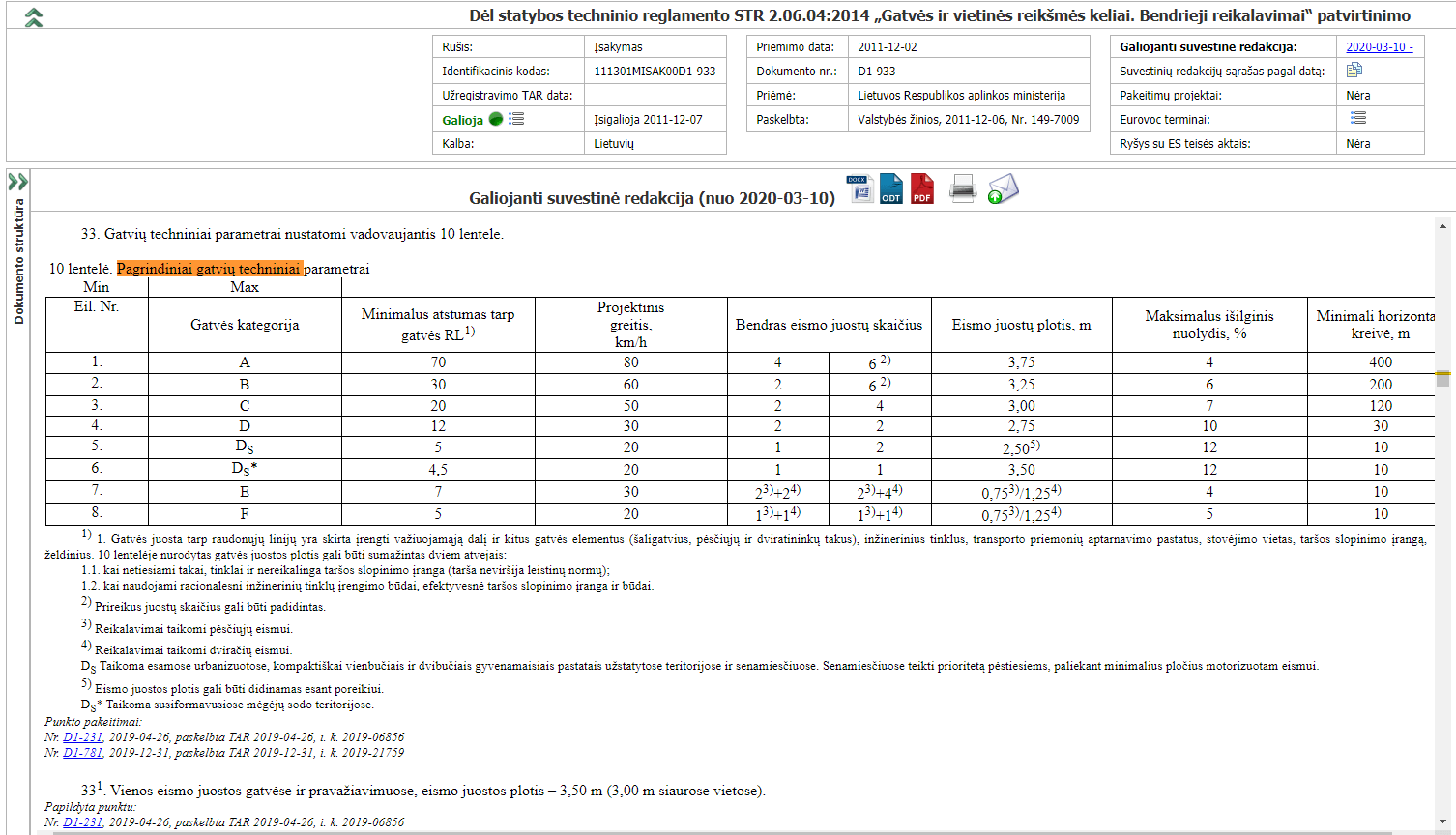Send the document by email envelope icon
Image resolution: width=1456 pixels, height=835 pixels.
click(1003, 188)
